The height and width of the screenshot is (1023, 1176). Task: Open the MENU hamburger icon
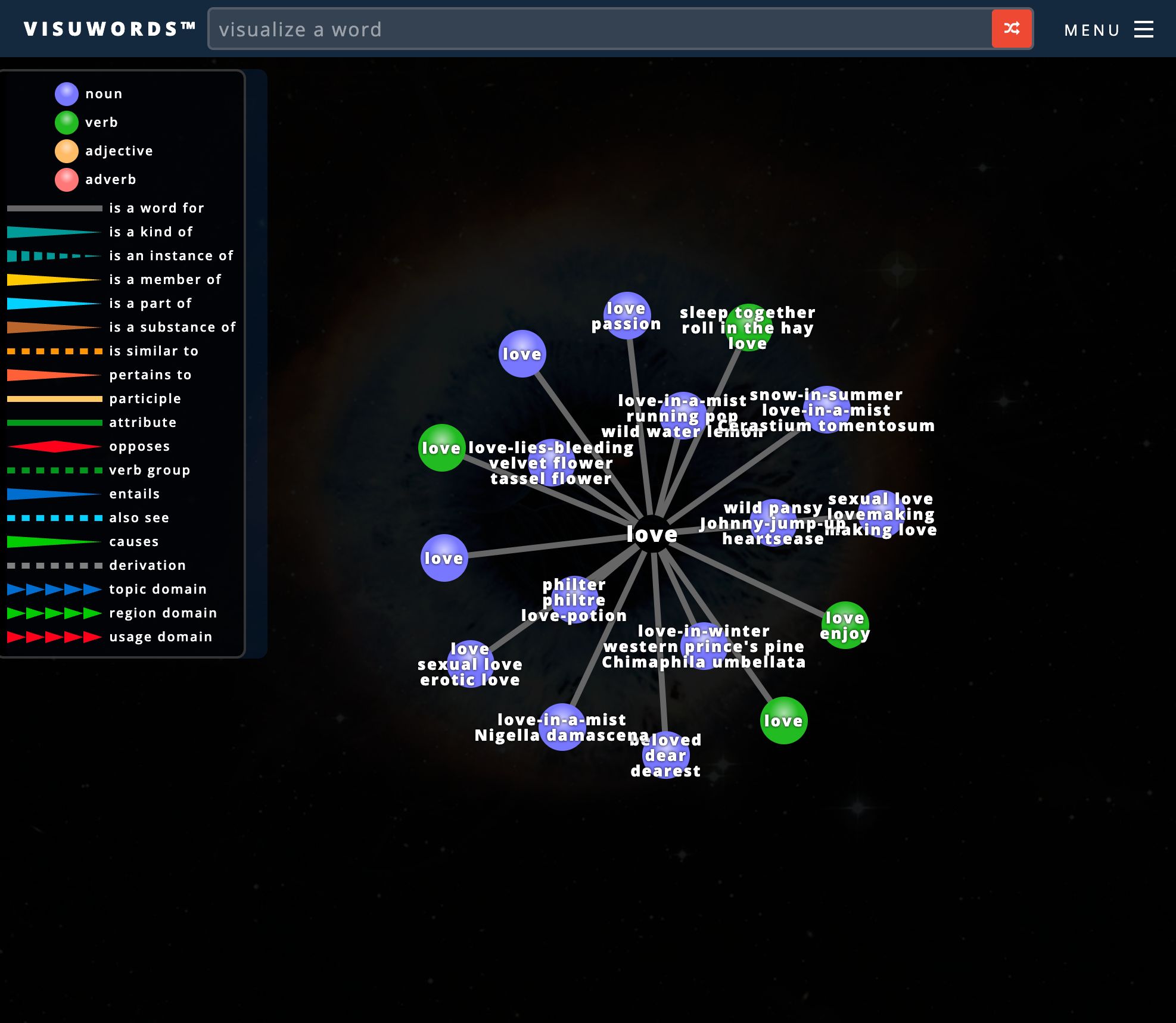1143,29
